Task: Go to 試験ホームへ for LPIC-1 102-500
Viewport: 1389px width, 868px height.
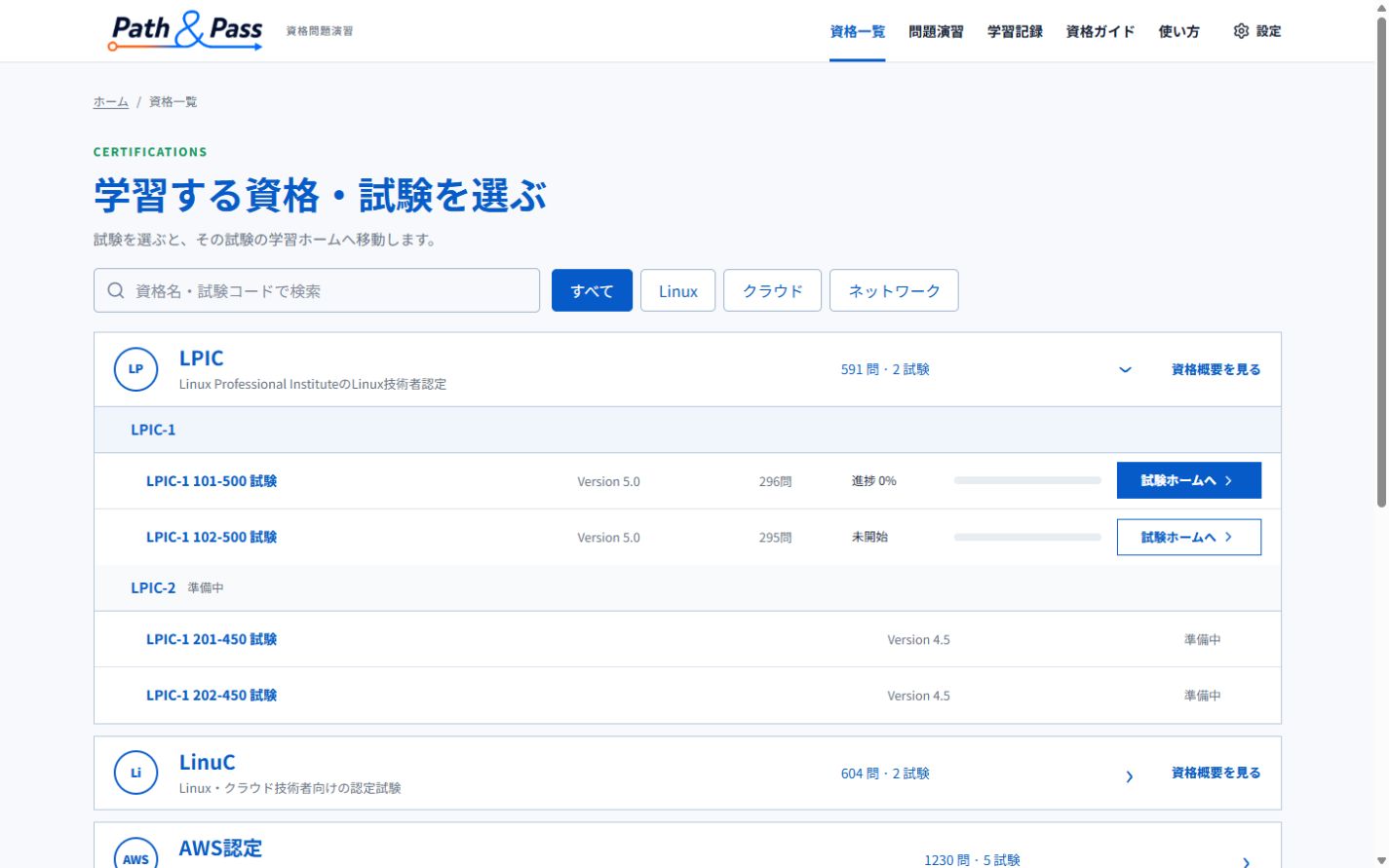Action: 1189,537
